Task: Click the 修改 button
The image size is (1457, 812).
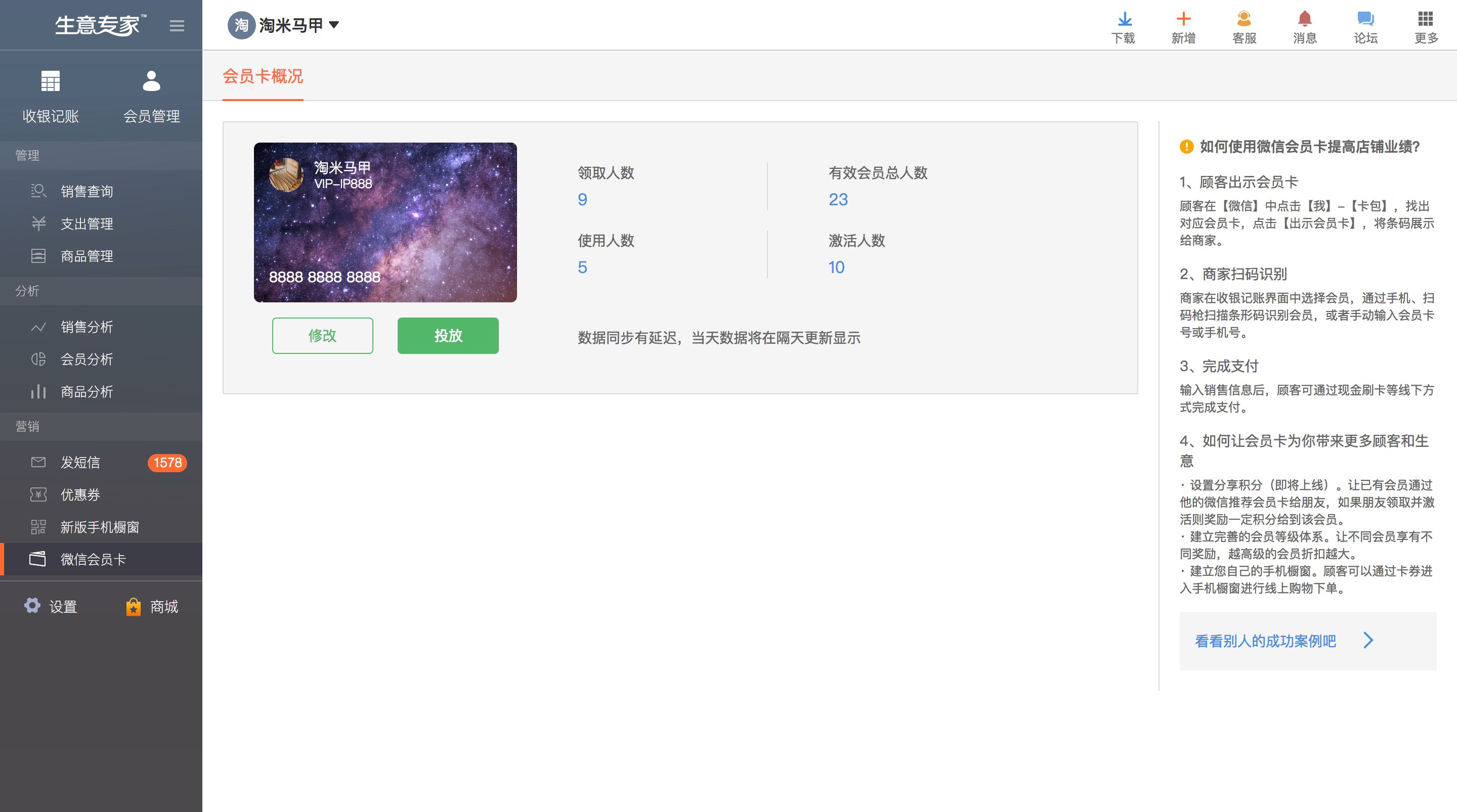Action: pyautogui.click(x=322, y=335)
